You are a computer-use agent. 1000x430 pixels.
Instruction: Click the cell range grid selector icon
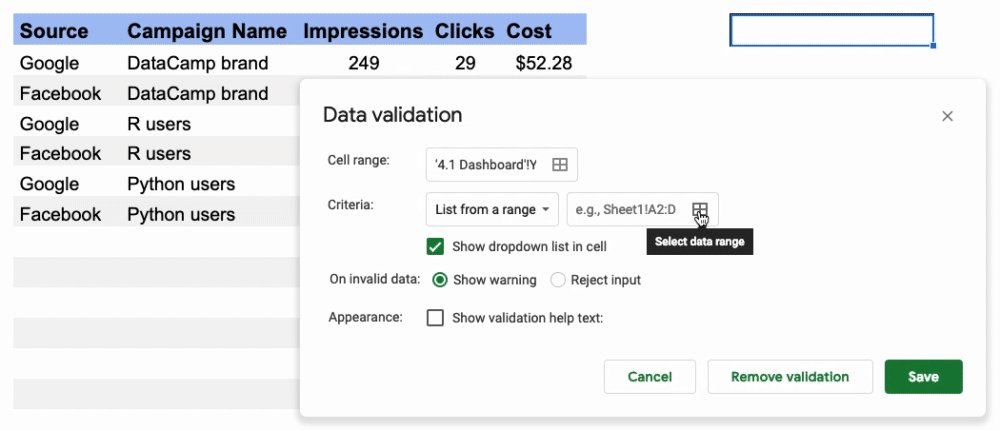coord(559,165)
